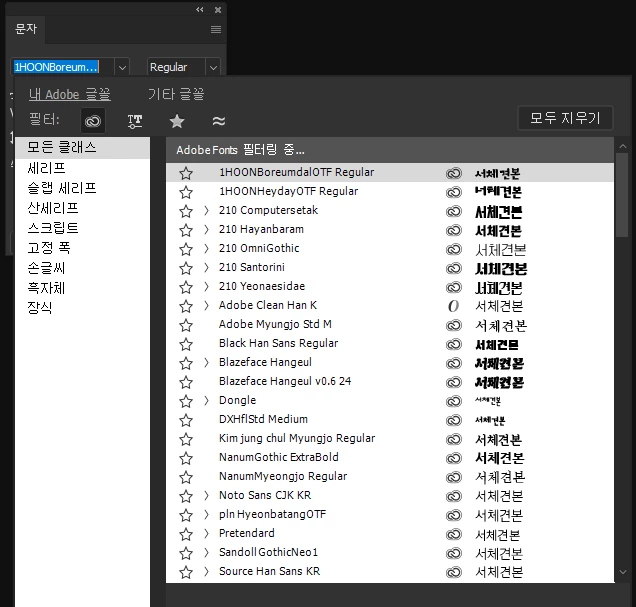The image size is (636, 607).
Task: Open the font family dropdown arrow
Action: coord(122,67)
